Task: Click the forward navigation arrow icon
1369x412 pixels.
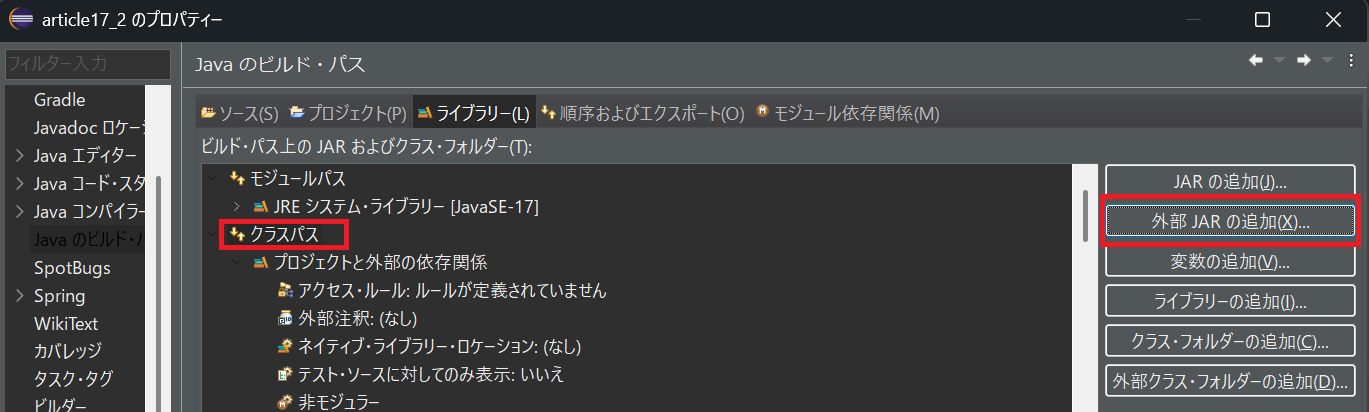Action: (1303, 60)
